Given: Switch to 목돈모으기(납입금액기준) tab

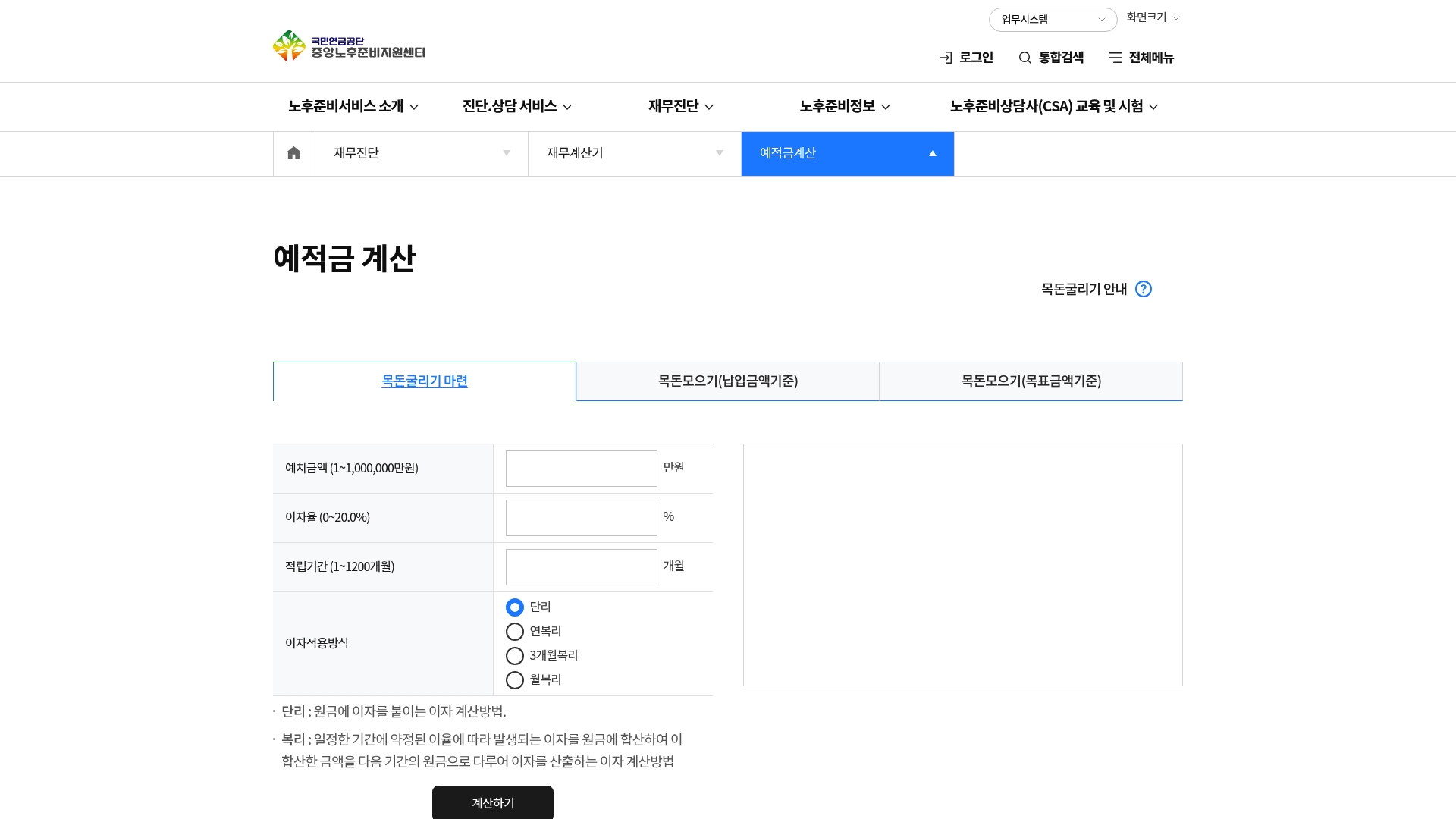Looking at the screenshot, I should (x=727, y=381).
